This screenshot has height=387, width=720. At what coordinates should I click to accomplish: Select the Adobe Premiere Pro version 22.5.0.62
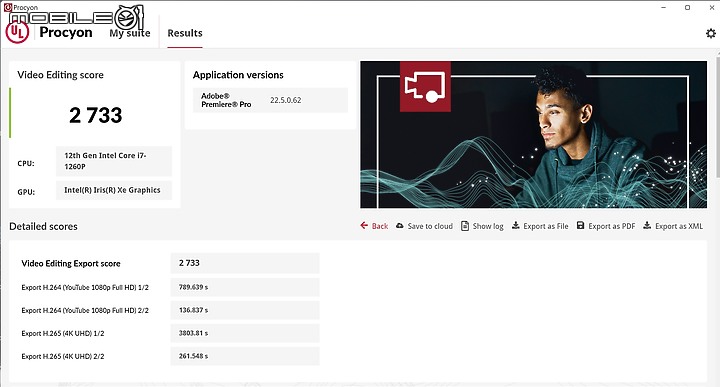point(286,100)
